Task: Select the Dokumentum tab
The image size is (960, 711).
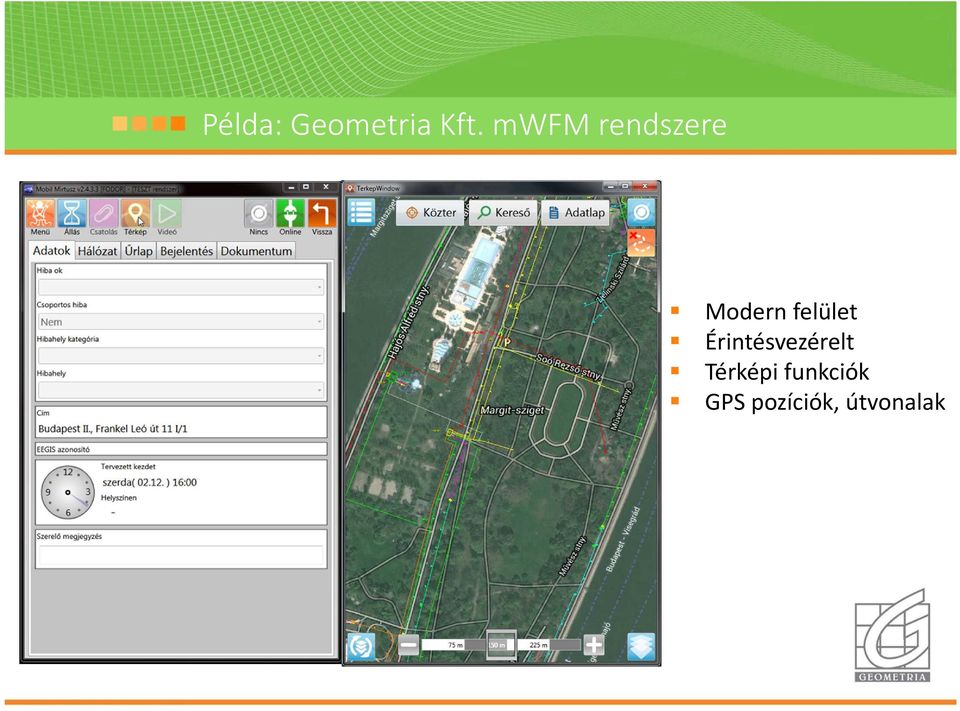Action: [256, 251]
